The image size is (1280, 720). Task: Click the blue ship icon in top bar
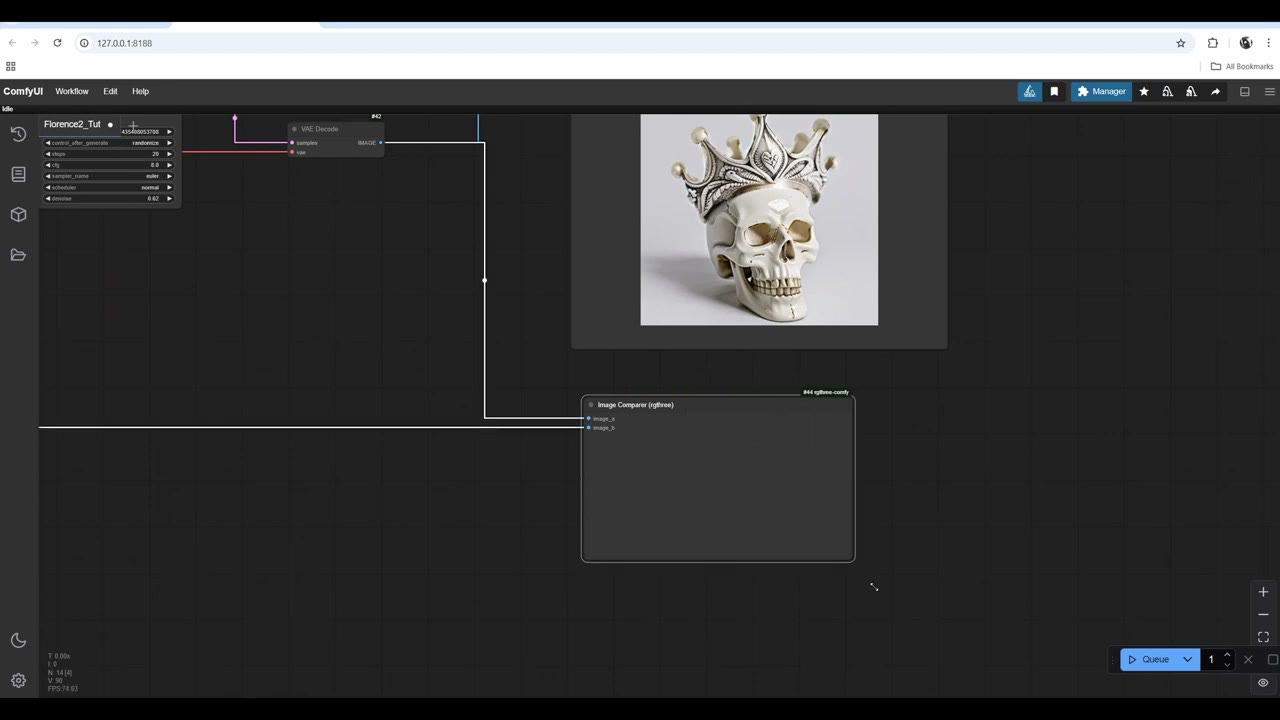[1029, 91]
